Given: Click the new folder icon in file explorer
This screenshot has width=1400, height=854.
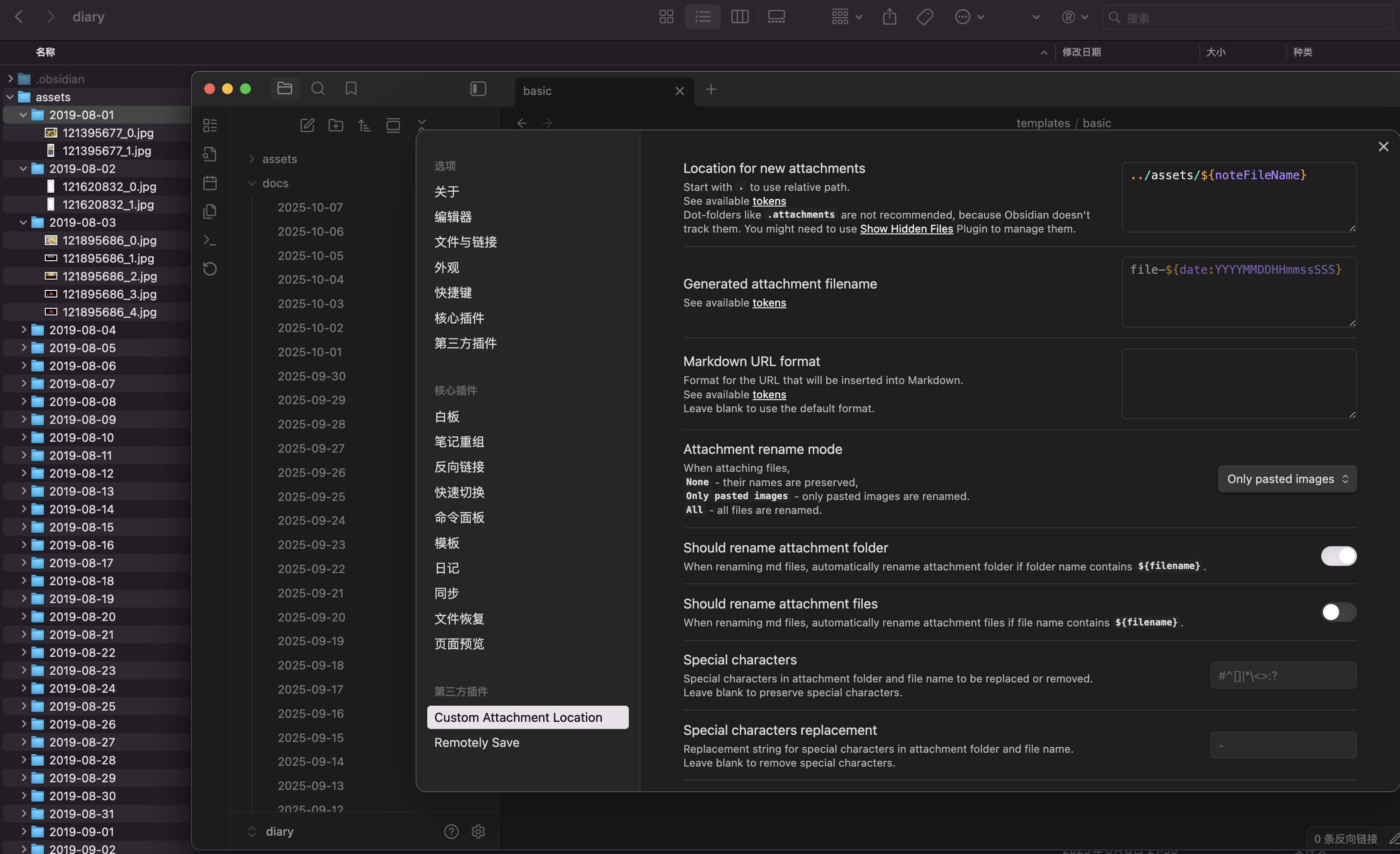Looking at the screenshot, I should pyautogui.click(x=336, y=125).
